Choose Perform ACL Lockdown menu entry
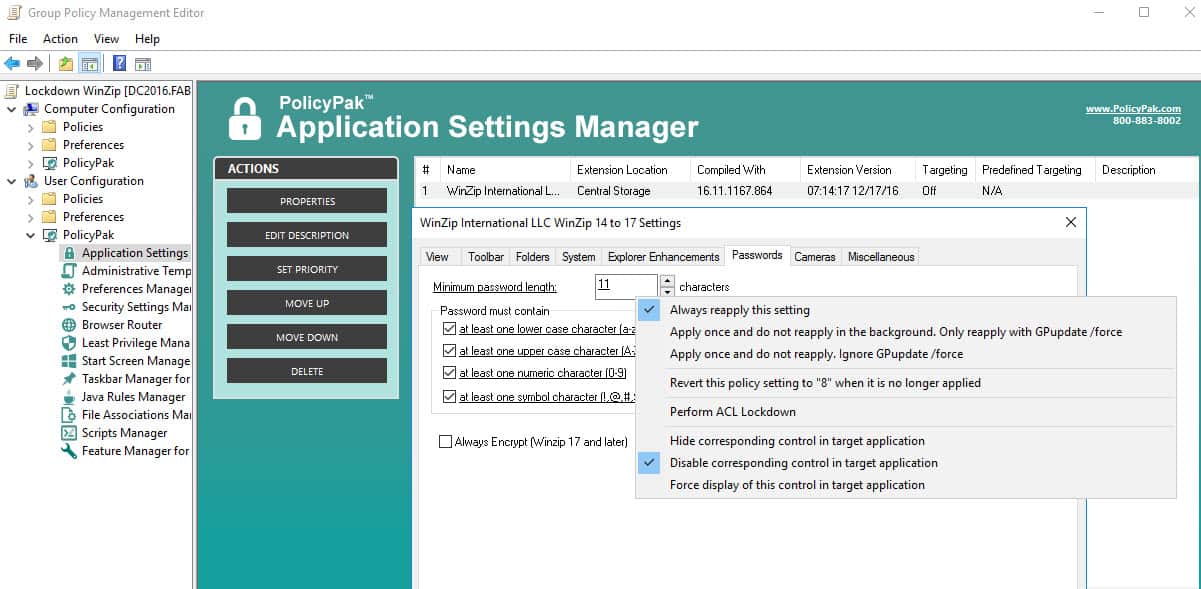1201x589 pixels. [x=733, y=412]
